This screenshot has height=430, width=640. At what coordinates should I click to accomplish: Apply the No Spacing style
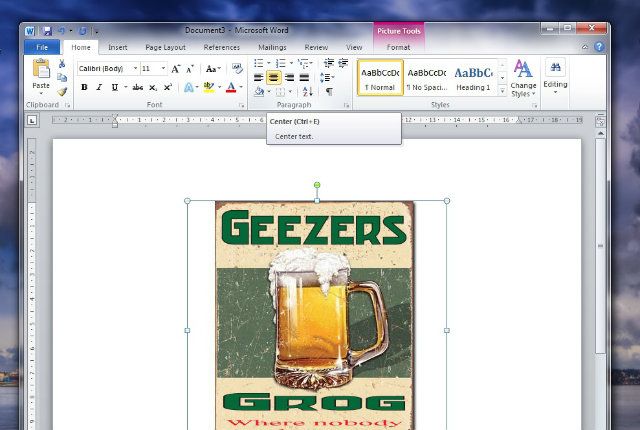[427, 78]
